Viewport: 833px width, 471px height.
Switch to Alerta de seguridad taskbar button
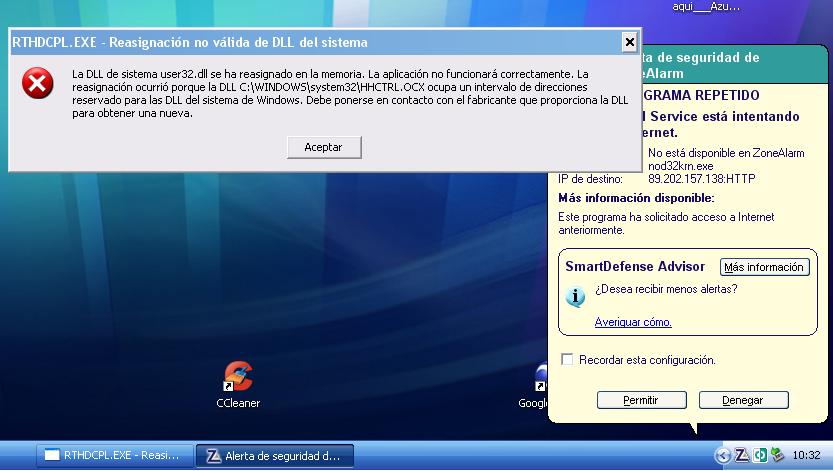(275, 456)
